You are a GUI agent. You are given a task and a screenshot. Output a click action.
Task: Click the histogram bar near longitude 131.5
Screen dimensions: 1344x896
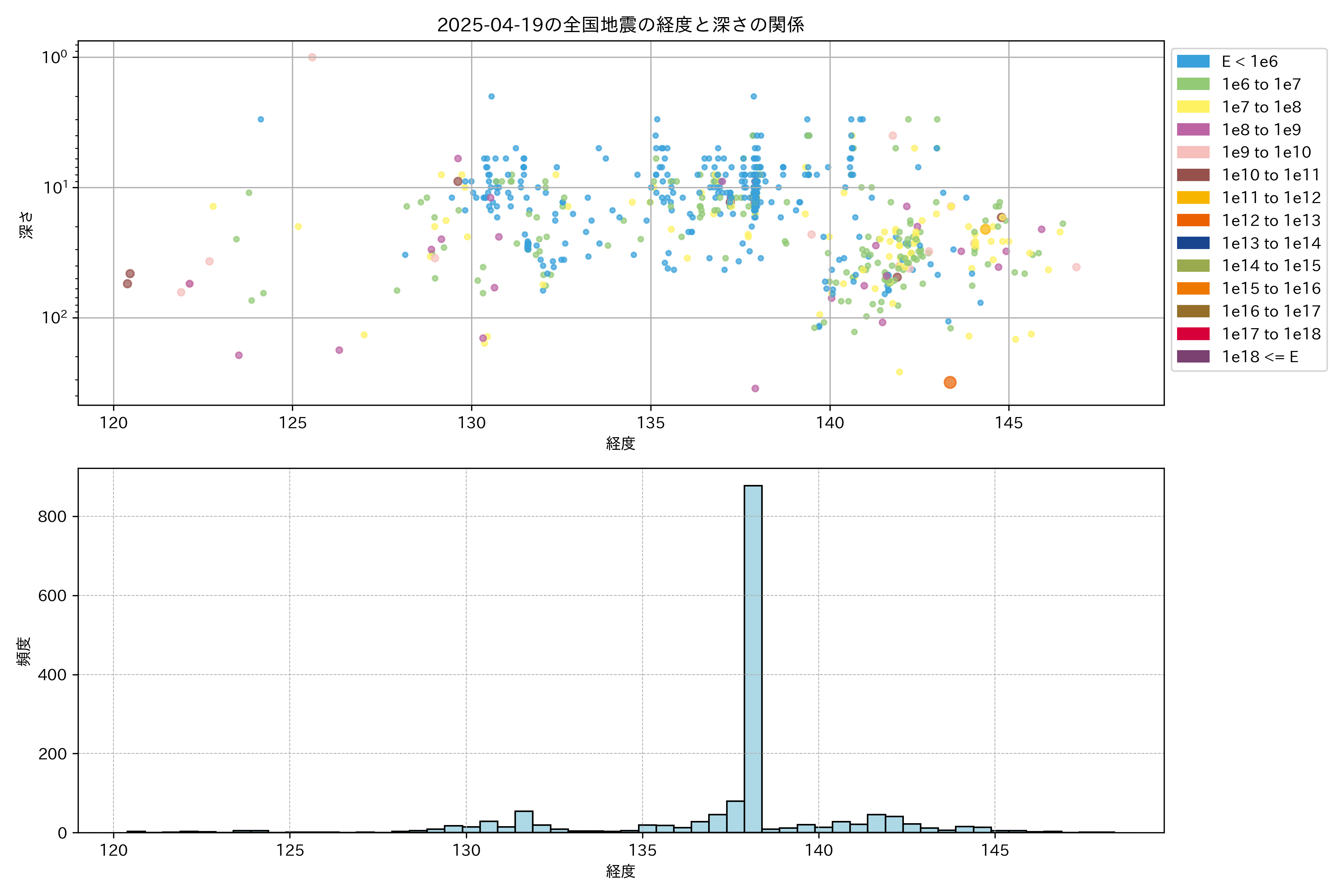pos(523,821)
